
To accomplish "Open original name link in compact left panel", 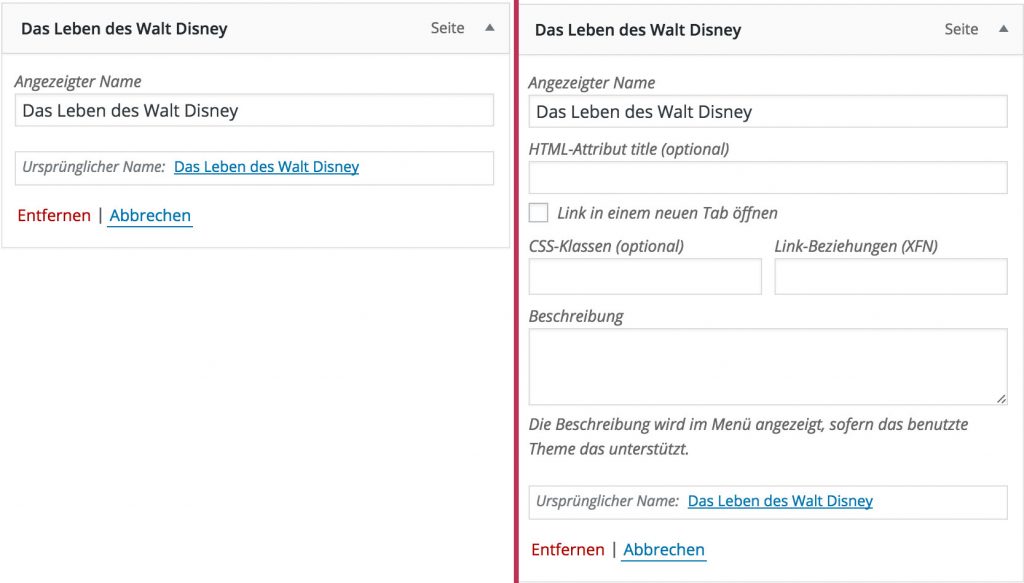I will 266,167.
